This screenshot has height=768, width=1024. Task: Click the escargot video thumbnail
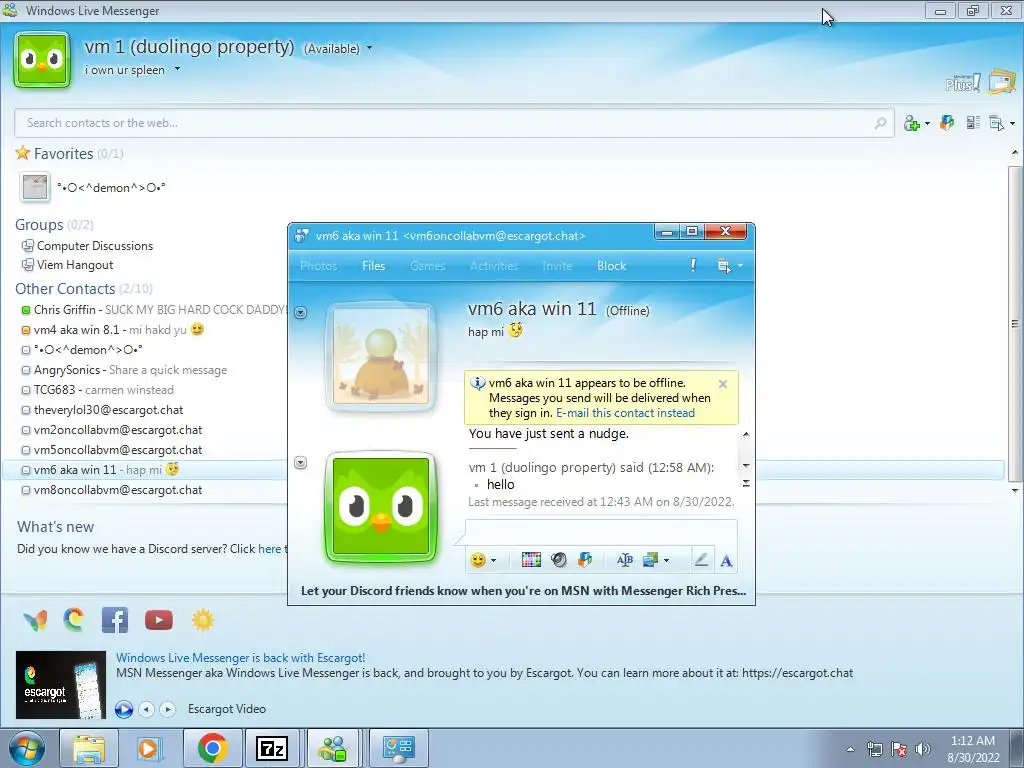(x=60, y=685)
